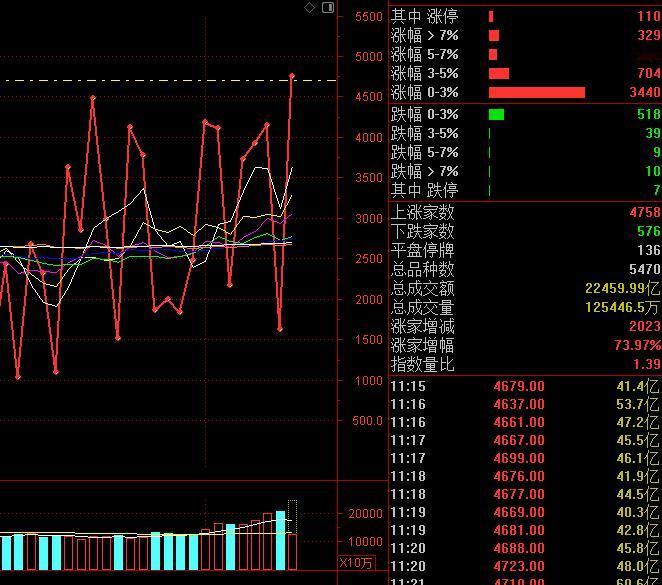Click the 涨家增减 value 2023
662x585 pixels.
click(645, 326)
